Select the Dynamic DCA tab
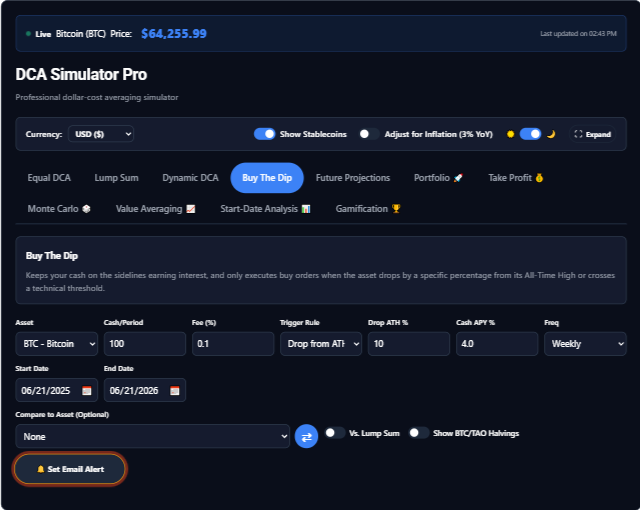 pos(190,178)
